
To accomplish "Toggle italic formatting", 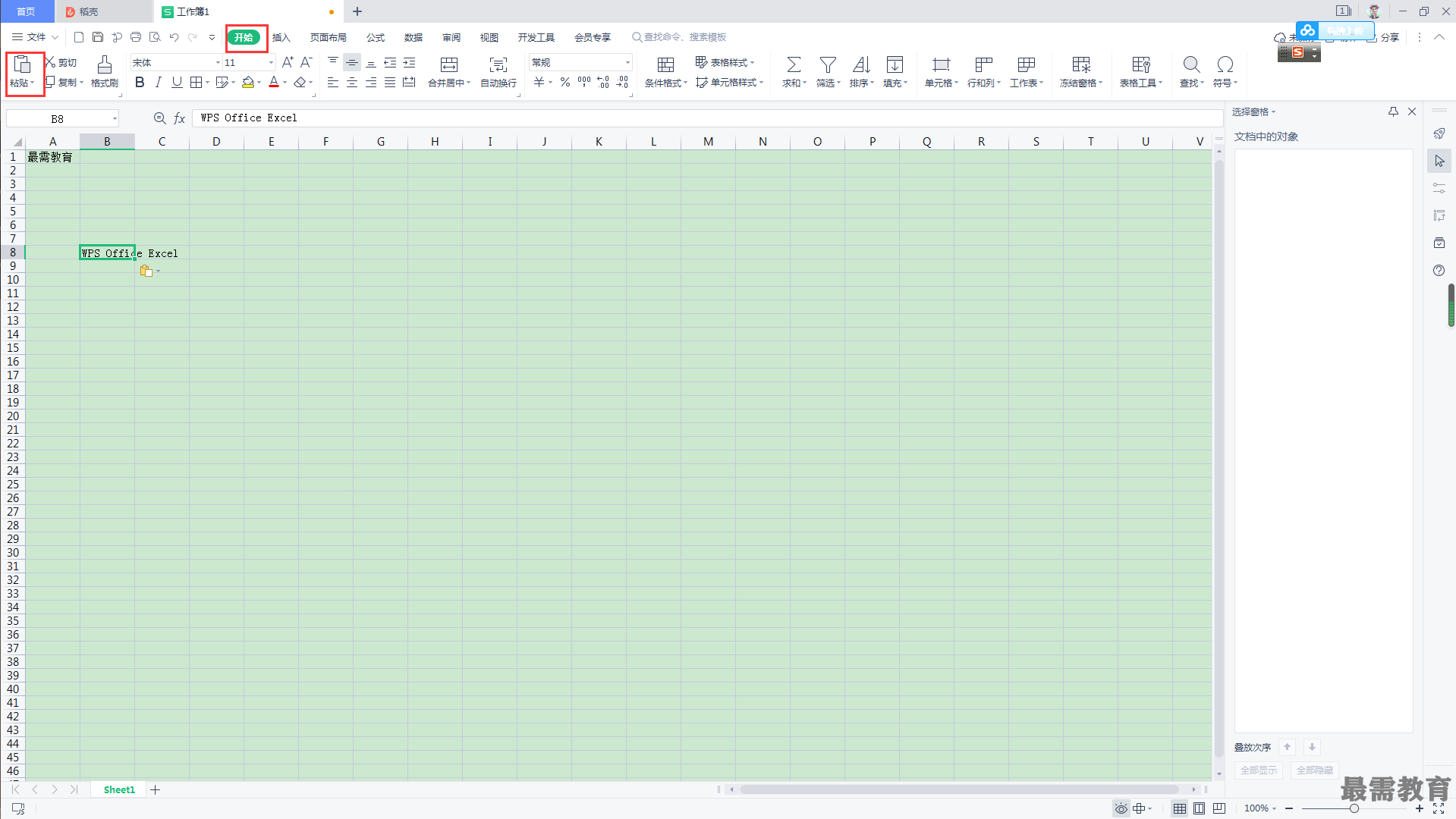I will (158, 83).
